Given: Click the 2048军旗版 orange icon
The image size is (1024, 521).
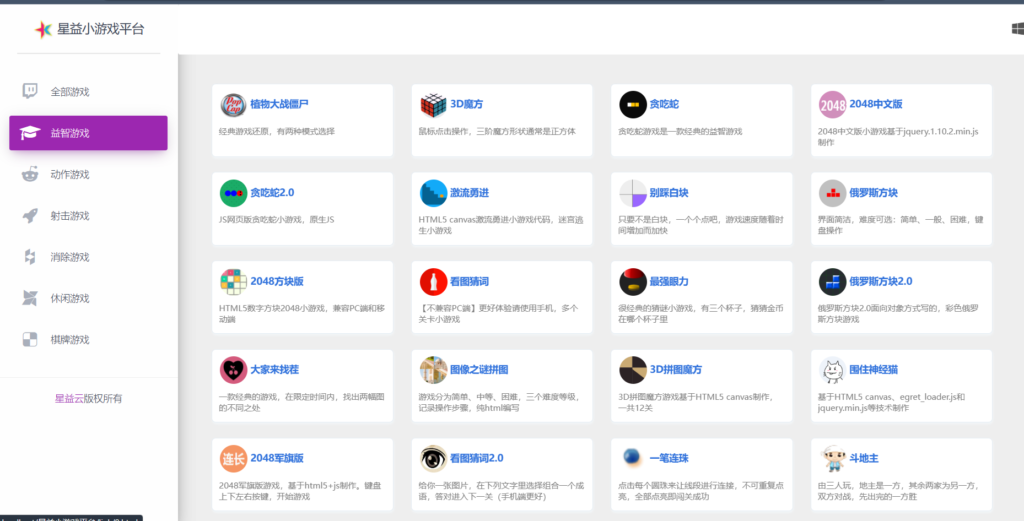Looking at the screenshot, I should 233,458.
